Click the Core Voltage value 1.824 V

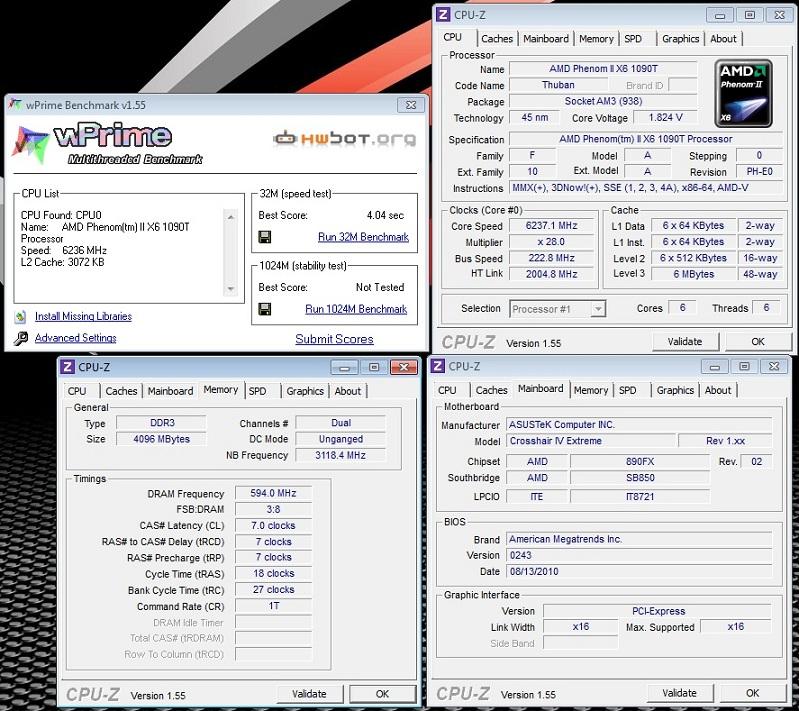click(x=665, y=117)
